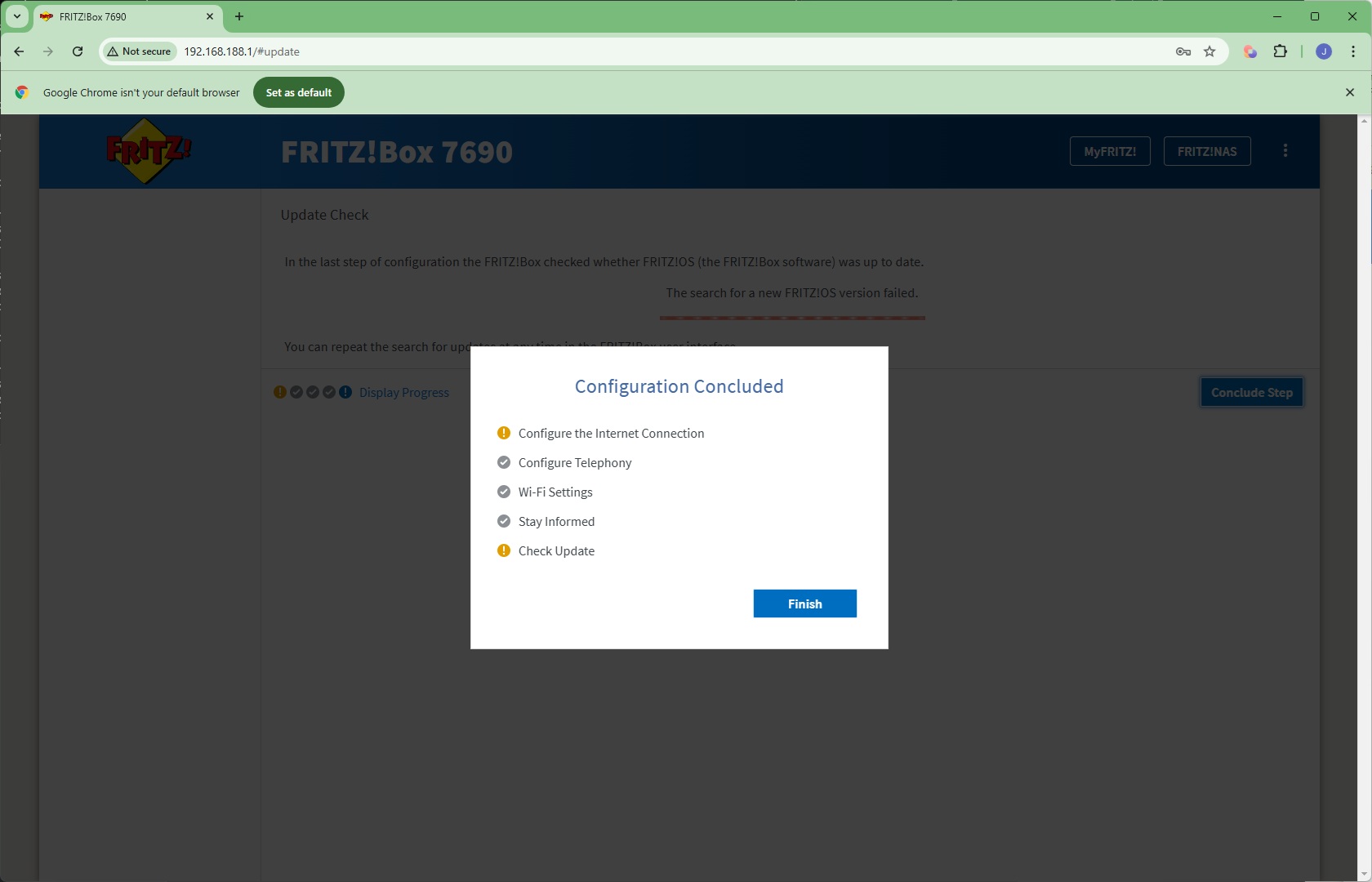Open the Chrome extensions puzzle icon

[1281, 51]
